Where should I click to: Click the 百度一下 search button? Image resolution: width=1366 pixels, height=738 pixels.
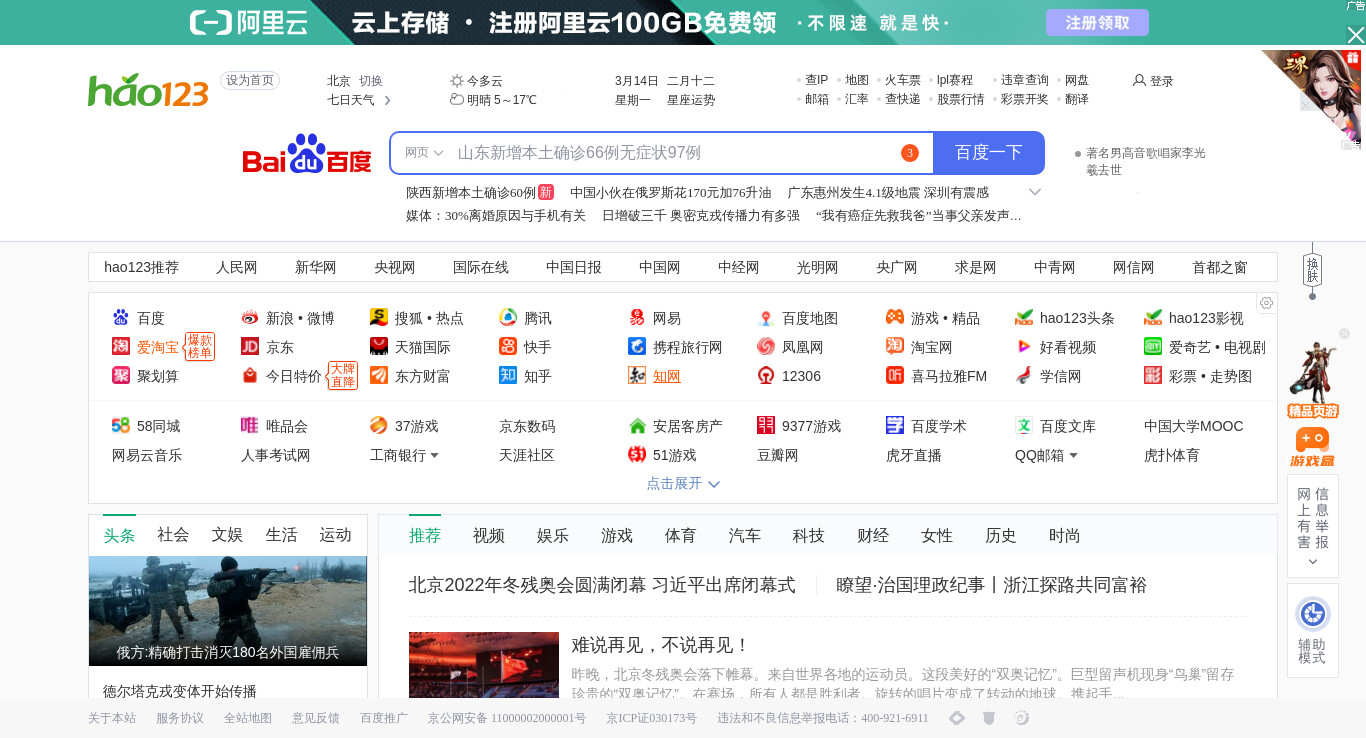989,153
